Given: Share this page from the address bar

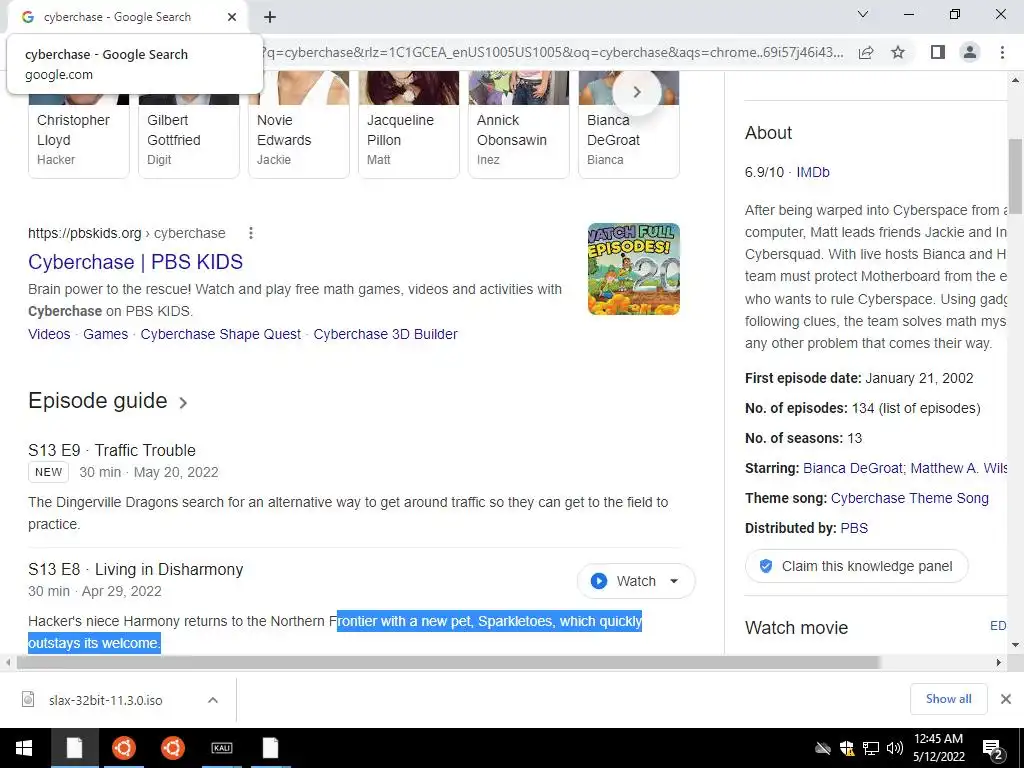Looking at the screenshot, I should 866,52.
